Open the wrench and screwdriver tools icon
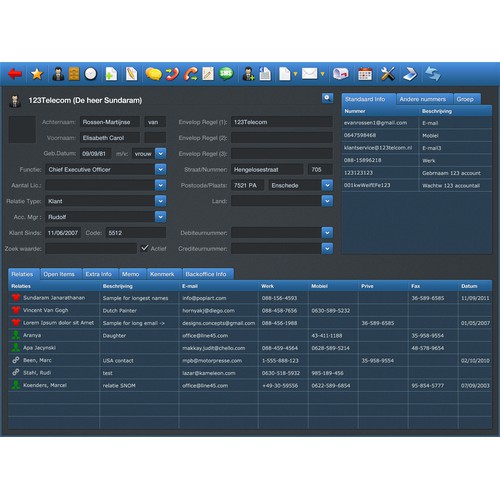This screenshot has width=500, height=500. click(388, 74)
